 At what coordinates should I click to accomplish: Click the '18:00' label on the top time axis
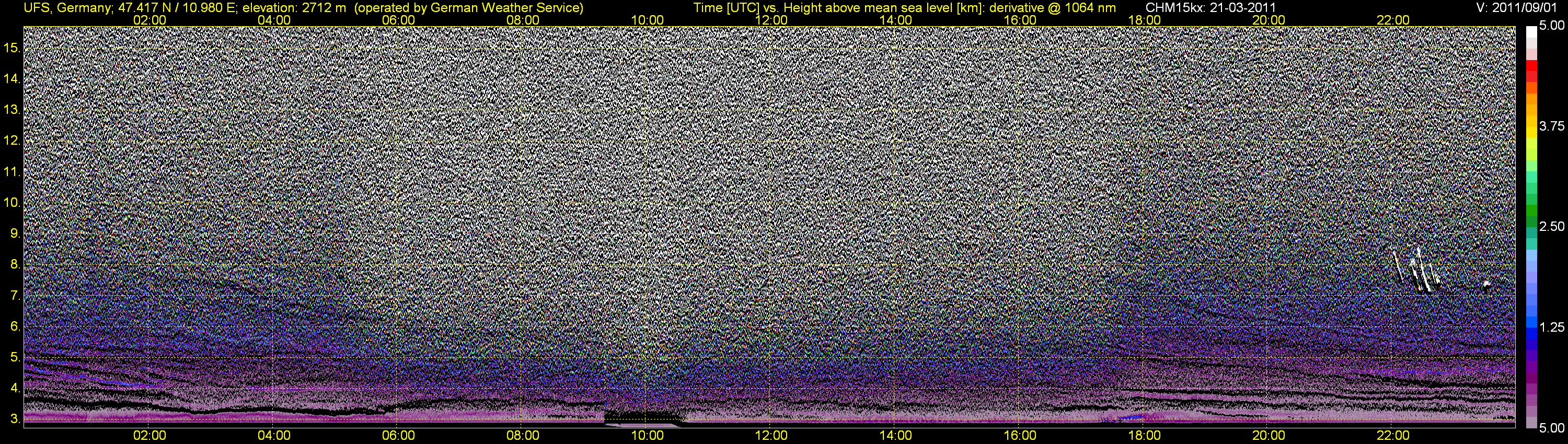point(1144,20)
